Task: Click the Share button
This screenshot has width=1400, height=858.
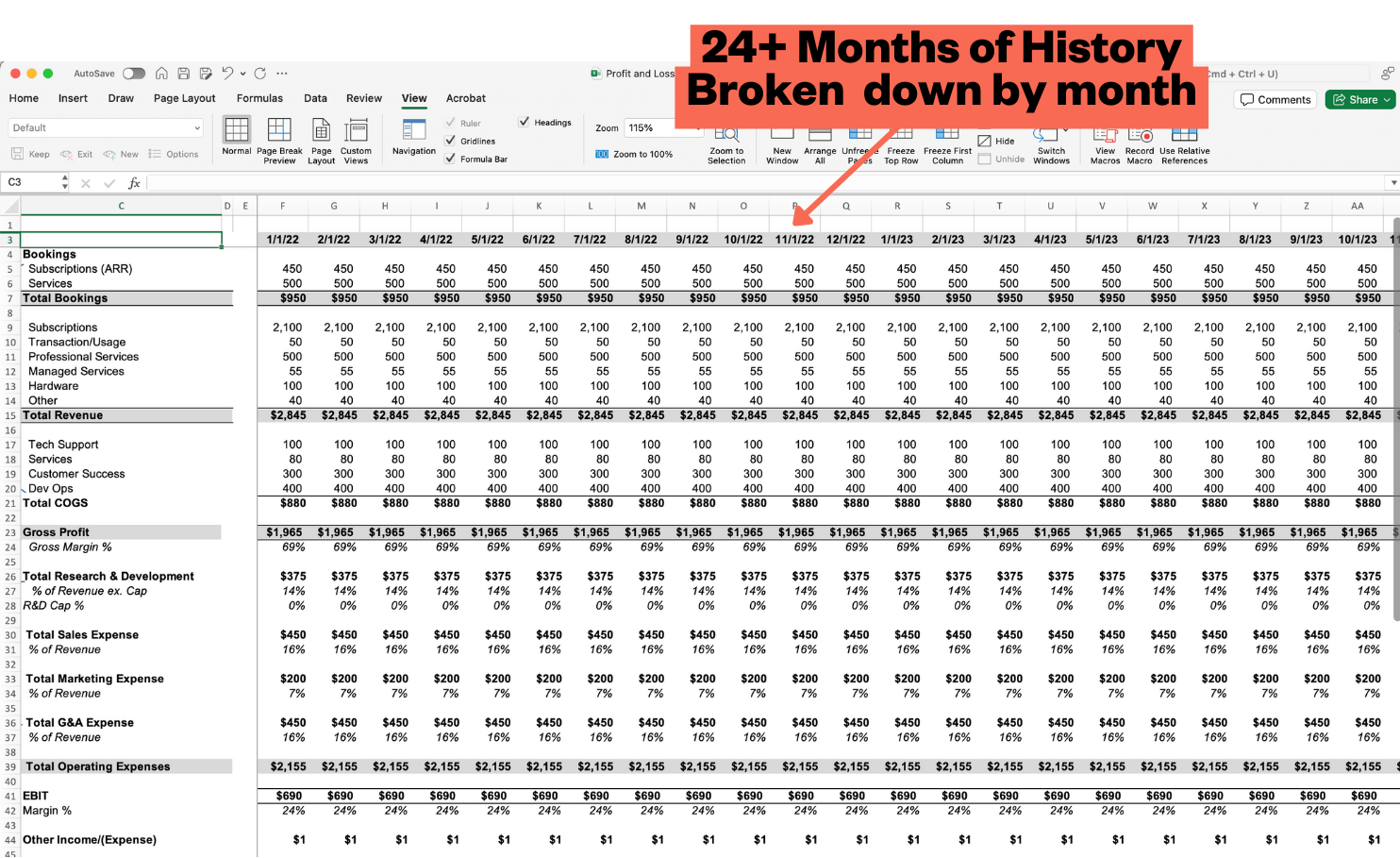Action: coord(1360,99)
